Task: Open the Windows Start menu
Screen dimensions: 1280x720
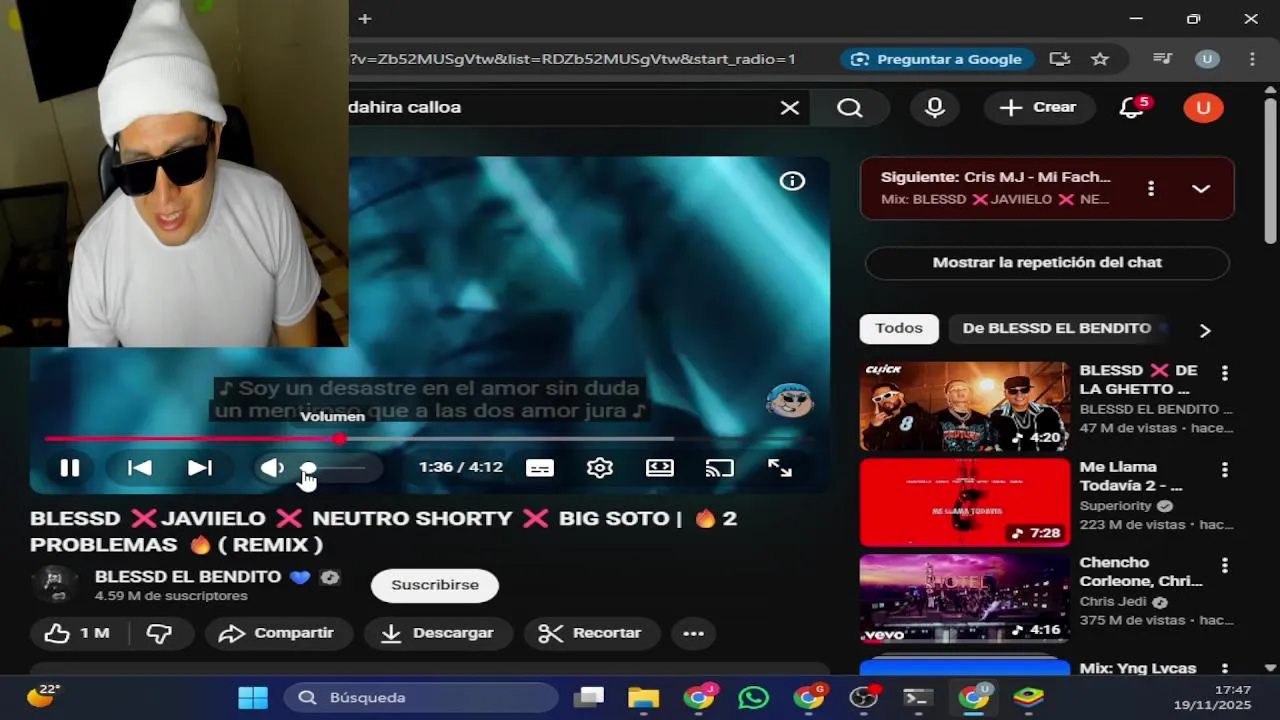Action: 253,697
